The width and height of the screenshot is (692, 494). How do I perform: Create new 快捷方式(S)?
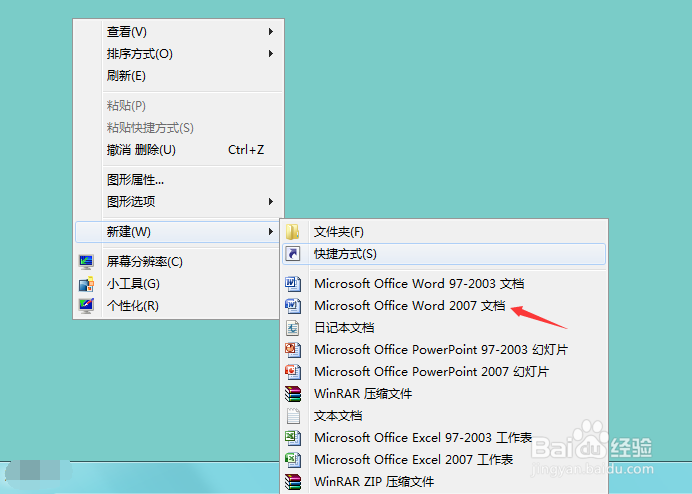point(444,254)
